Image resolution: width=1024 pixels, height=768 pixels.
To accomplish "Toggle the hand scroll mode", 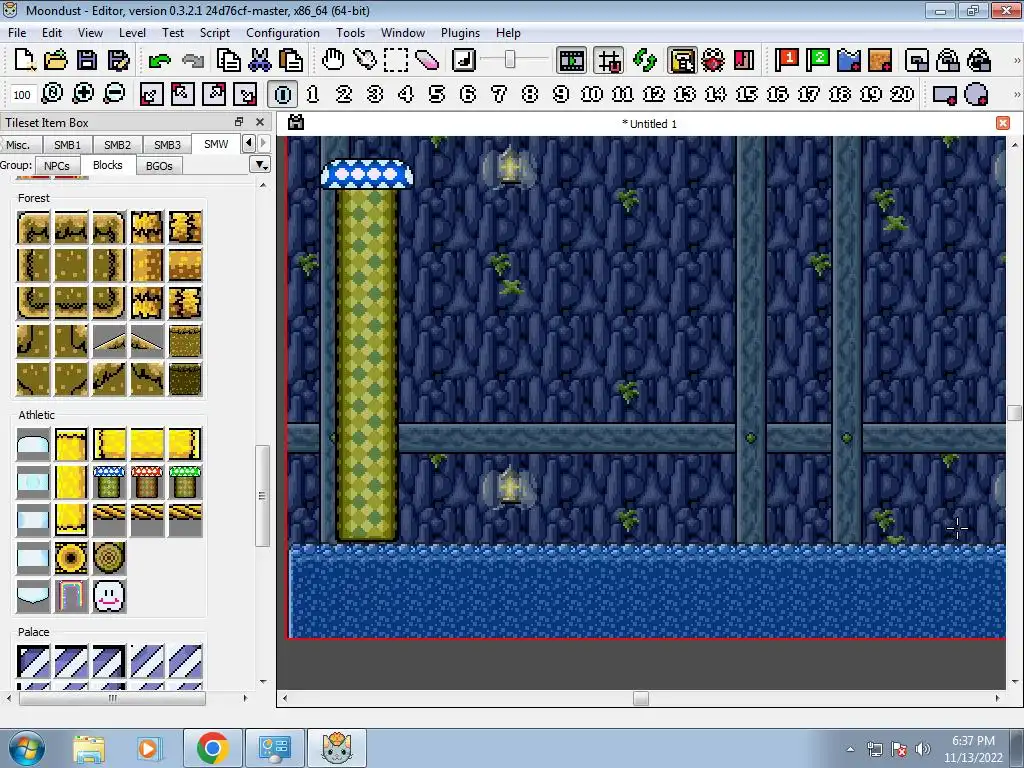I will point(333,61).
